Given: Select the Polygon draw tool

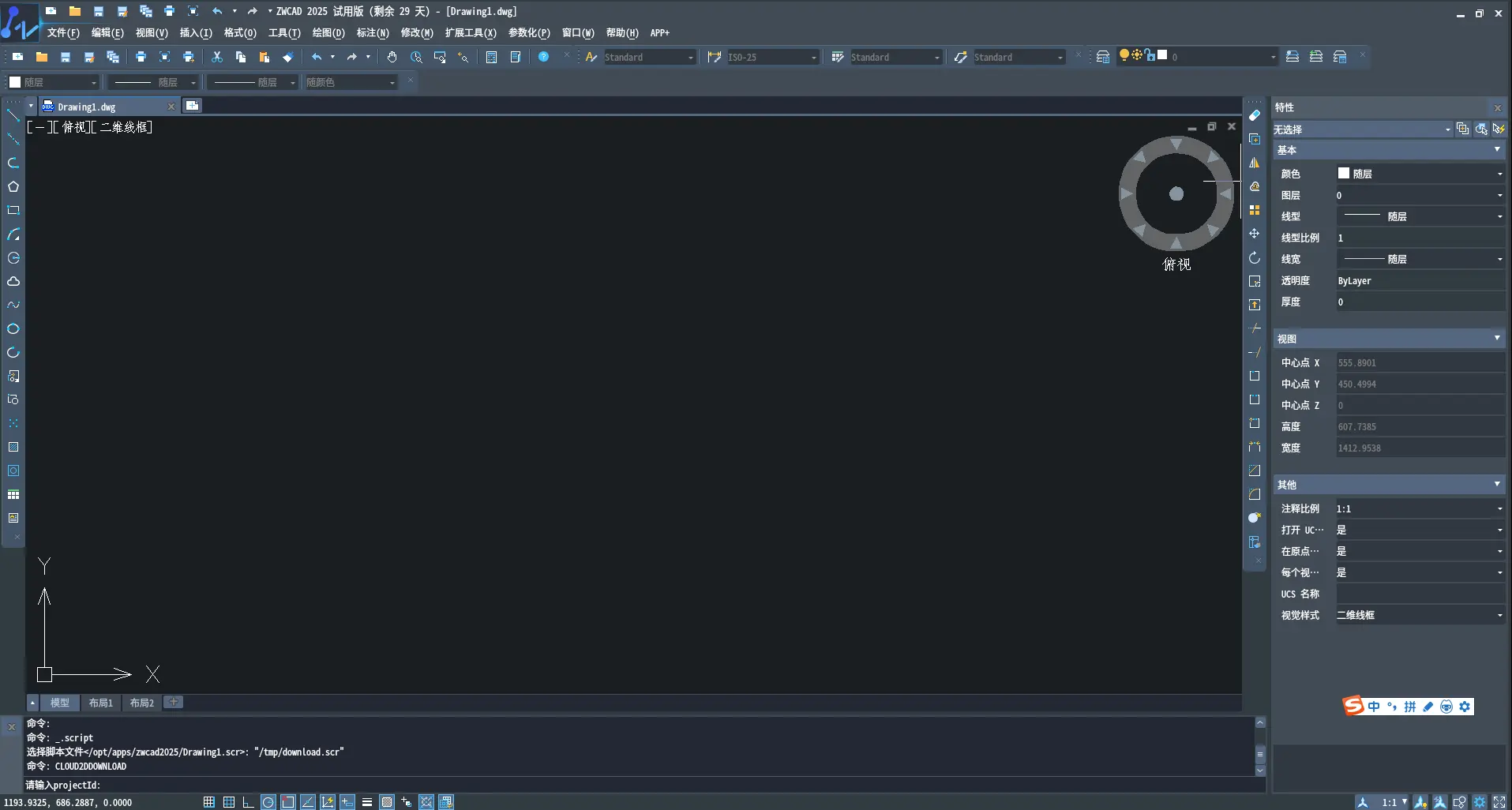Looking at the screenshot, I should (13, 187).
